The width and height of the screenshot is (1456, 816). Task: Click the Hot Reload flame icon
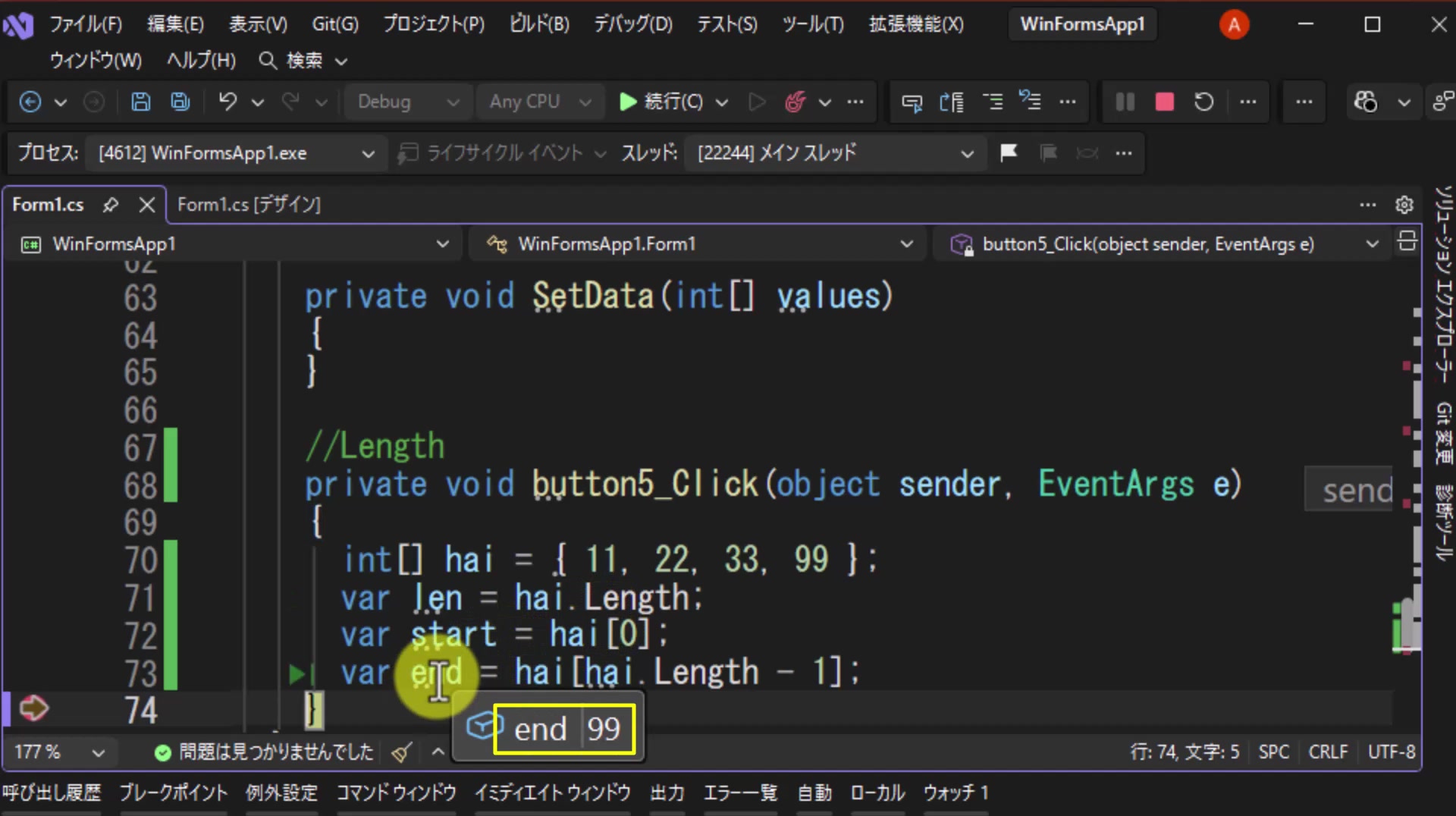[x=795, y=102]
